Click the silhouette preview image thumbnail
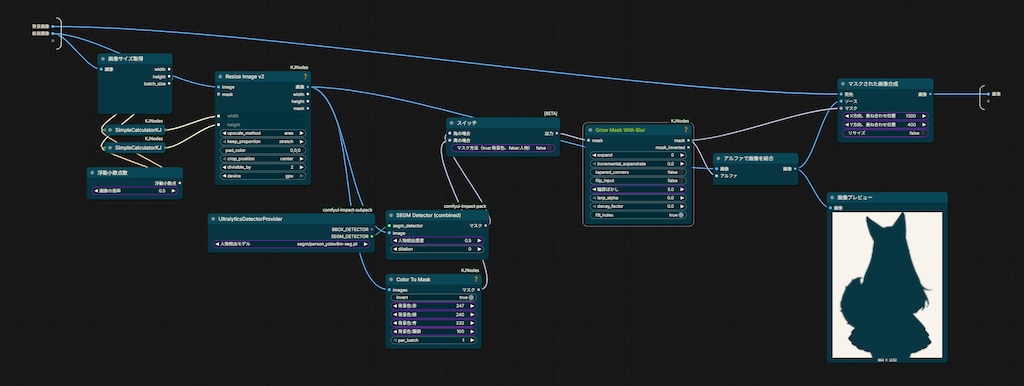The image size is (1024, 386). [888, 285]
